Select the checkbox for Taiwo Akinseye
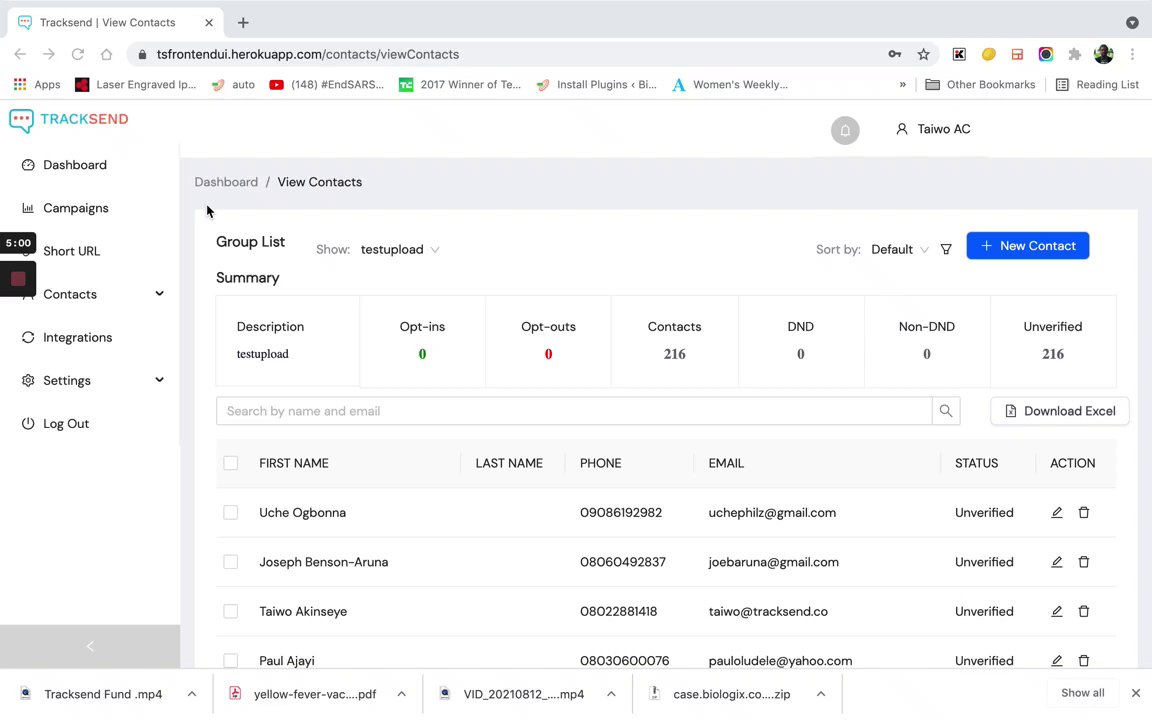 [x=231, y=611]
